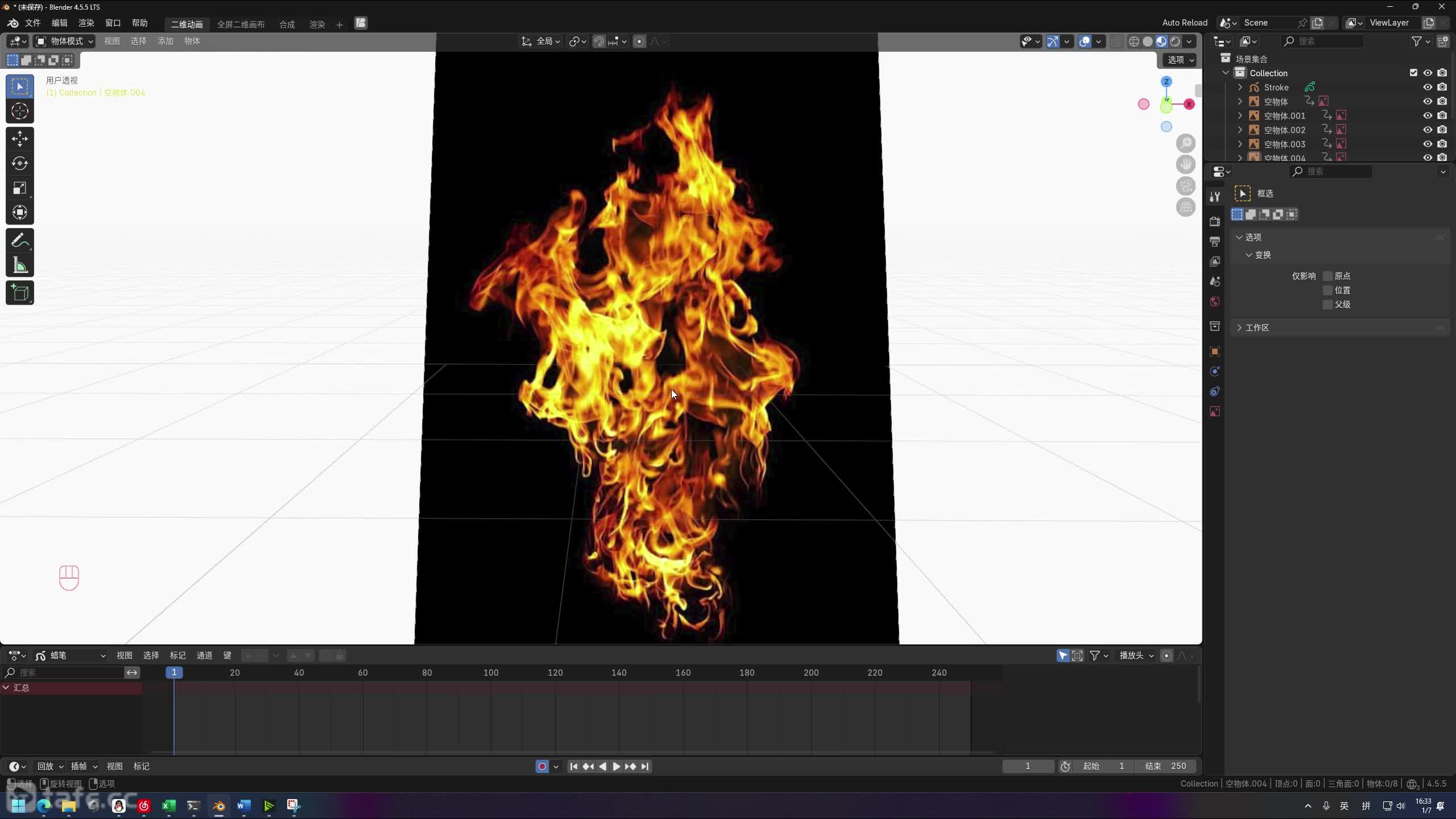Image resolution: width=1456 pixels, height=819 pixels.
Task: Select the Measure tool
Action: (x=20, y=266)
